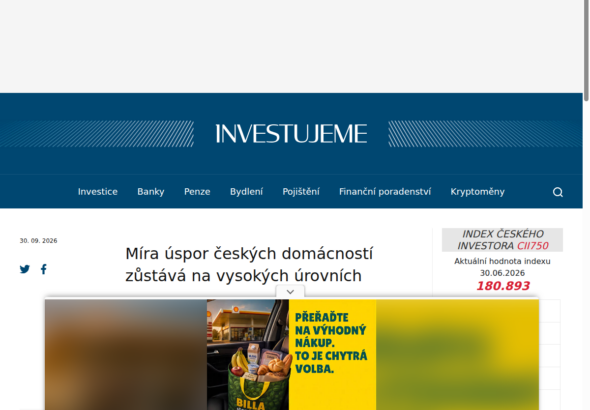This screenshot has height=410, width=590.
Task: Share article via Twitter bird icon
Action: (25, 269)
